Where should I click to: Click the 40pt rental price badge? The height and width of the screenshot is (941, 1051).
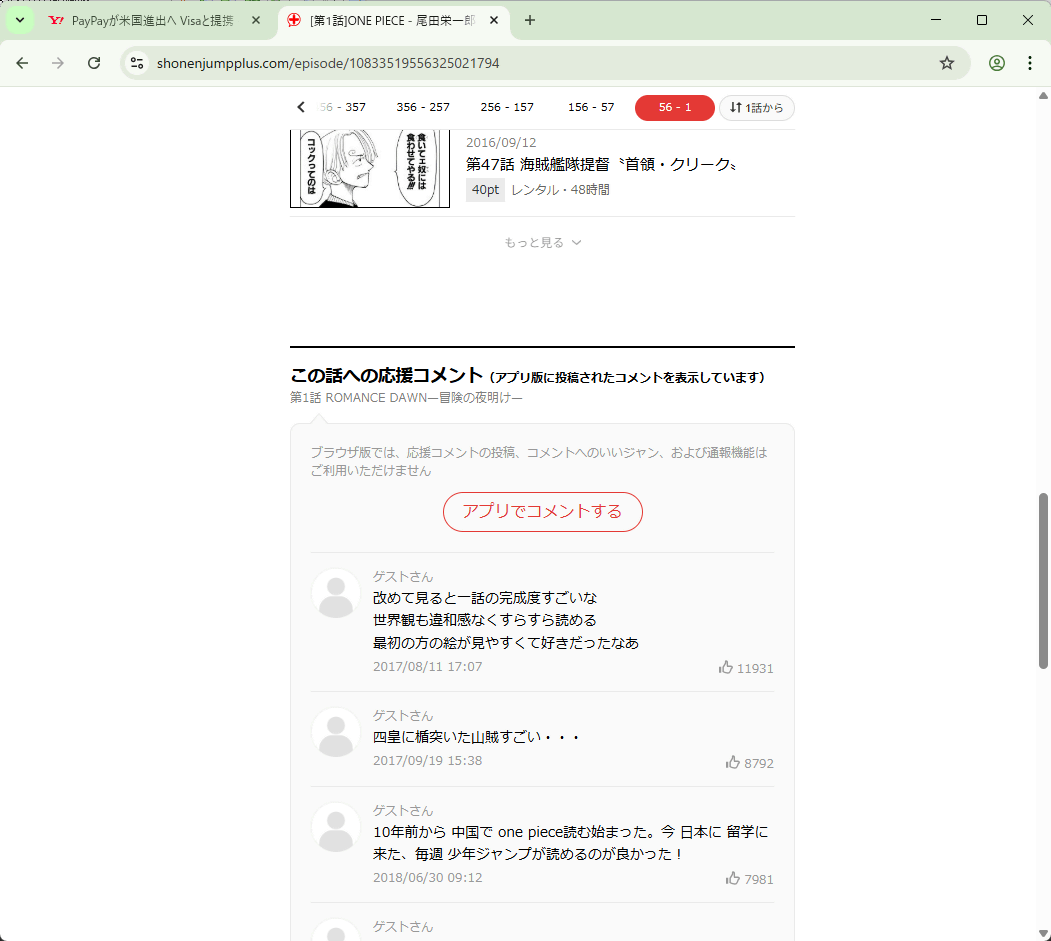[x=485, y=190]
